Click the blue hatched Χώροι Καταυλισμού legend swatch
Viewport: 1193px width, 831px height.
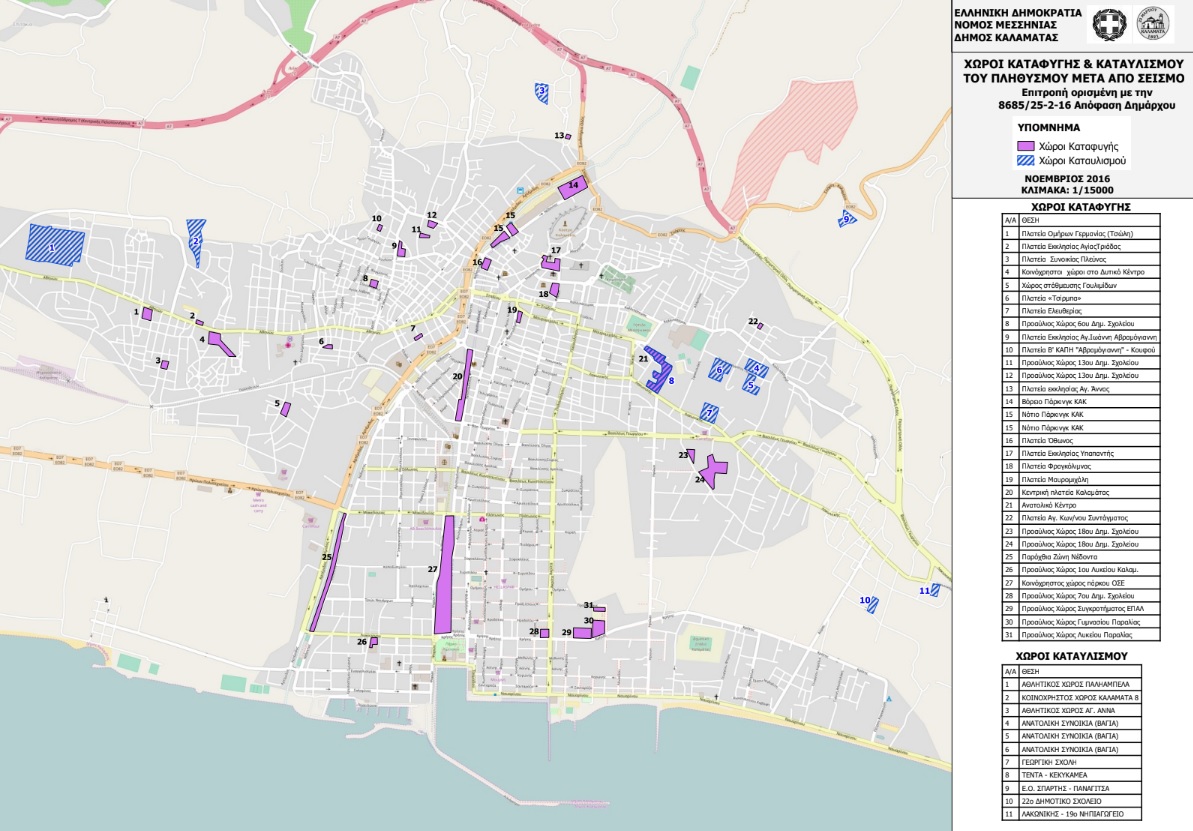pos(1026,161)
